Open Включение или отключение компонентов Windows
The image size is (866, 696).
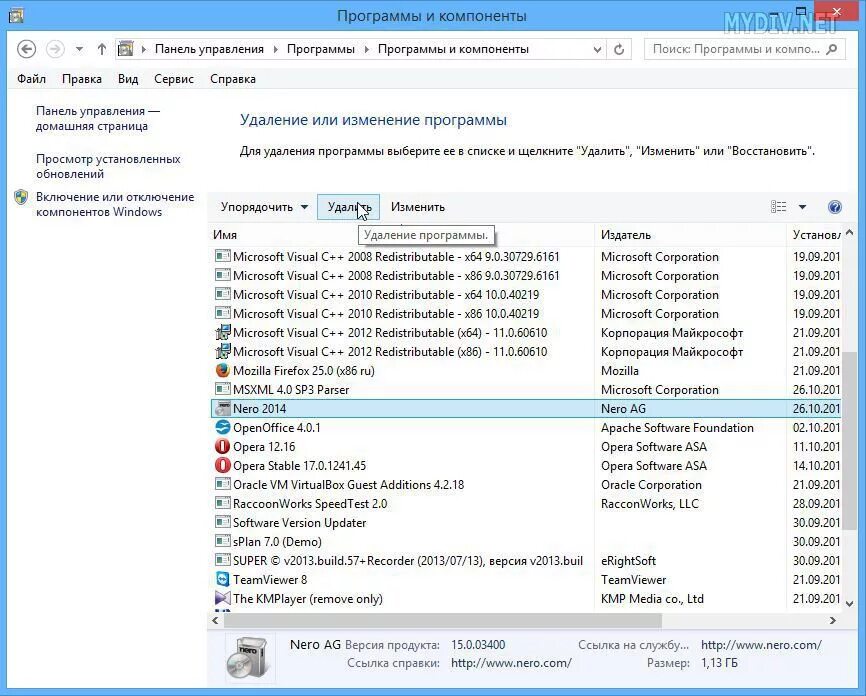(x=115, y=204)
